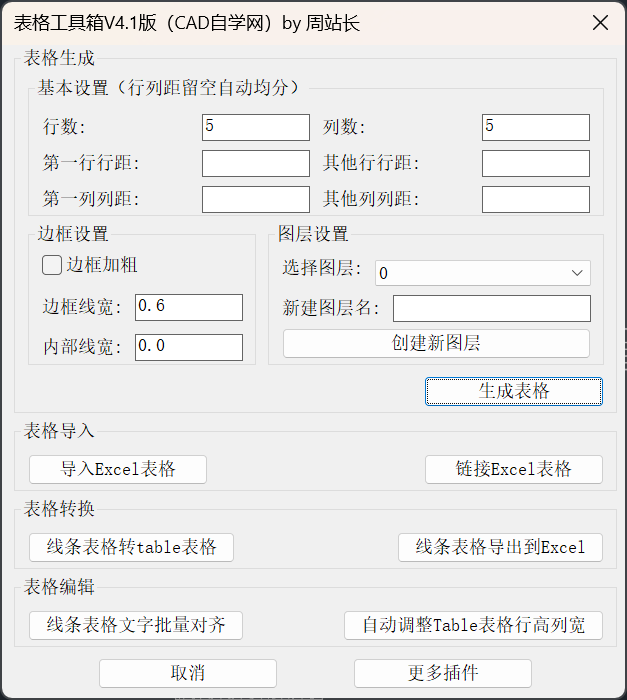Click the 内部线宽 input field
The image size is (627, 700).
pyautogui.click(x=189, y=347)
